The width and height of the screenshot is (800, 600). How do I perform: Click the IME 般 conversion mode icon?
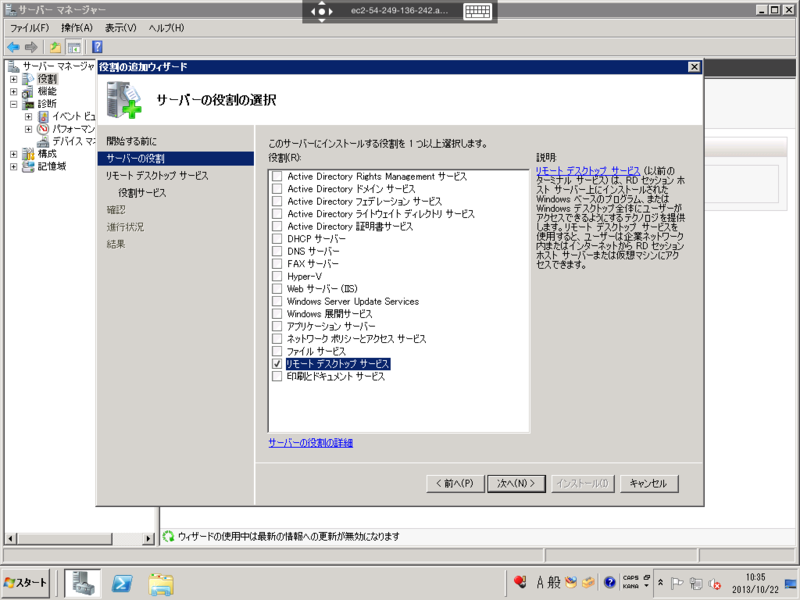click(x=555, y=582)
